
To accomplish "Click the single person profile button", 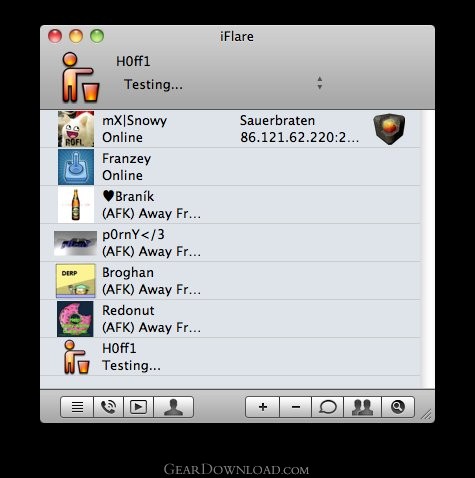I will click(174, 407).
